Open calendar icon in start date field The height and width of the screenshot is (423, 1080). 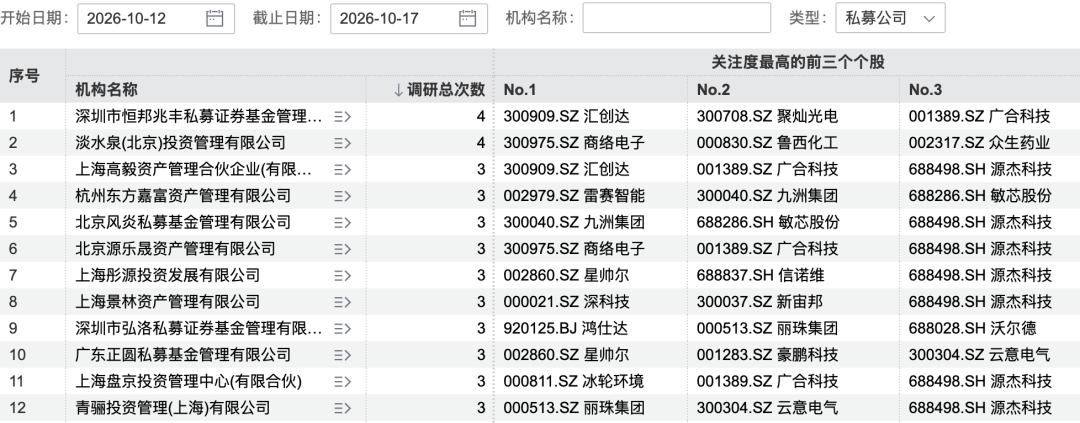click(215, 19)
